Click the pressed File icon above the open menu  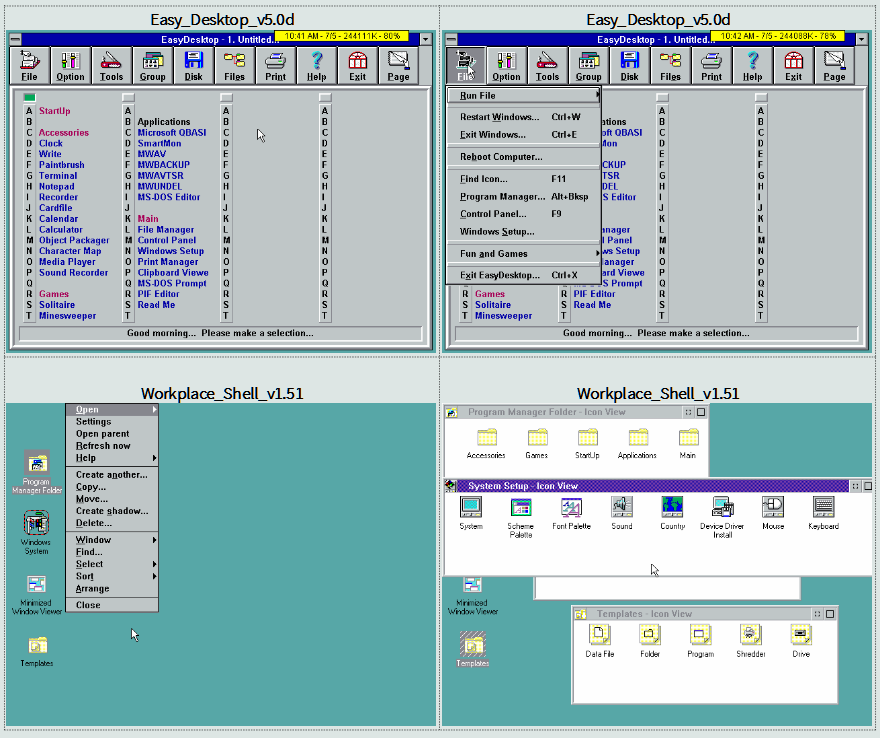[x=465, y=66]
